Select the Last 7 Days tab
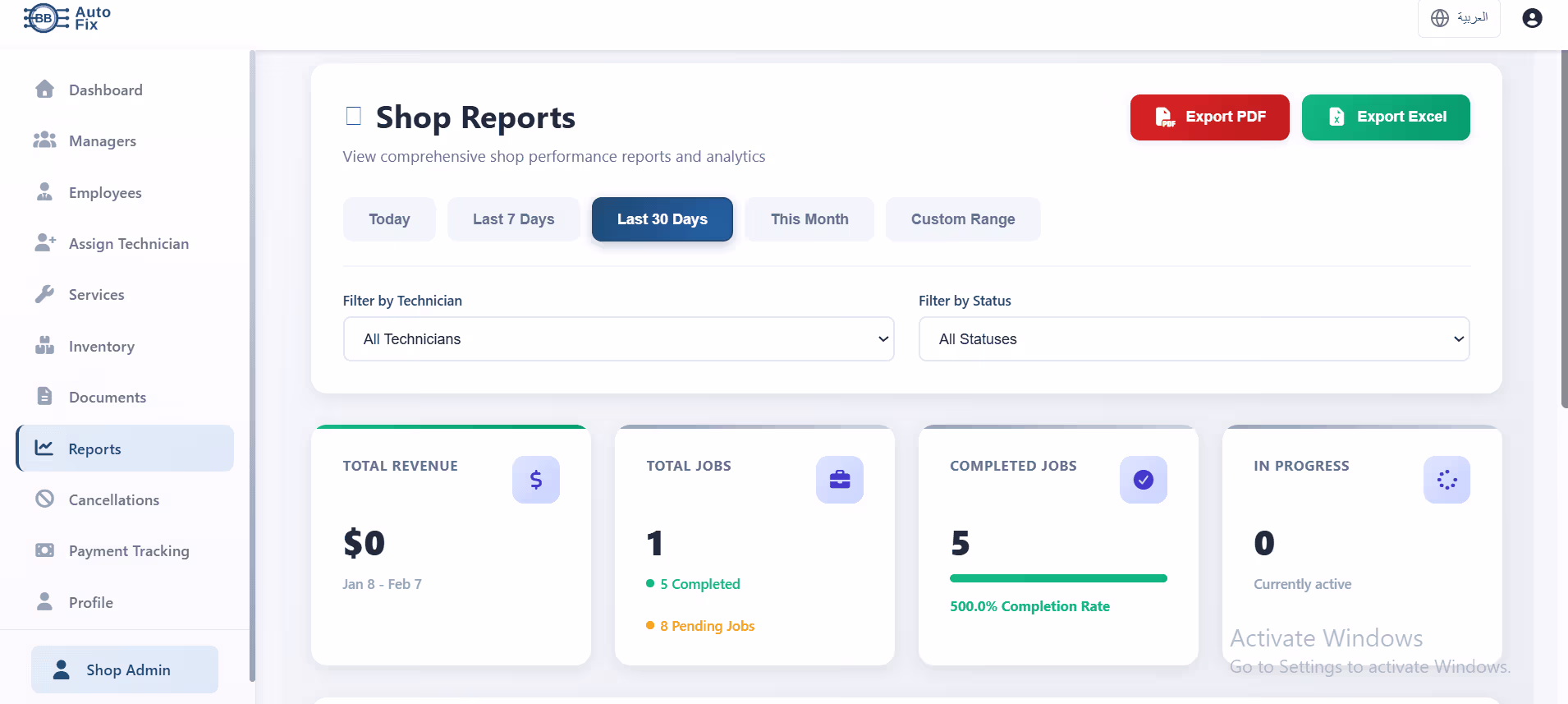Image resolution: width=1568 pixels, height=704 pixels. coord(514,219)
